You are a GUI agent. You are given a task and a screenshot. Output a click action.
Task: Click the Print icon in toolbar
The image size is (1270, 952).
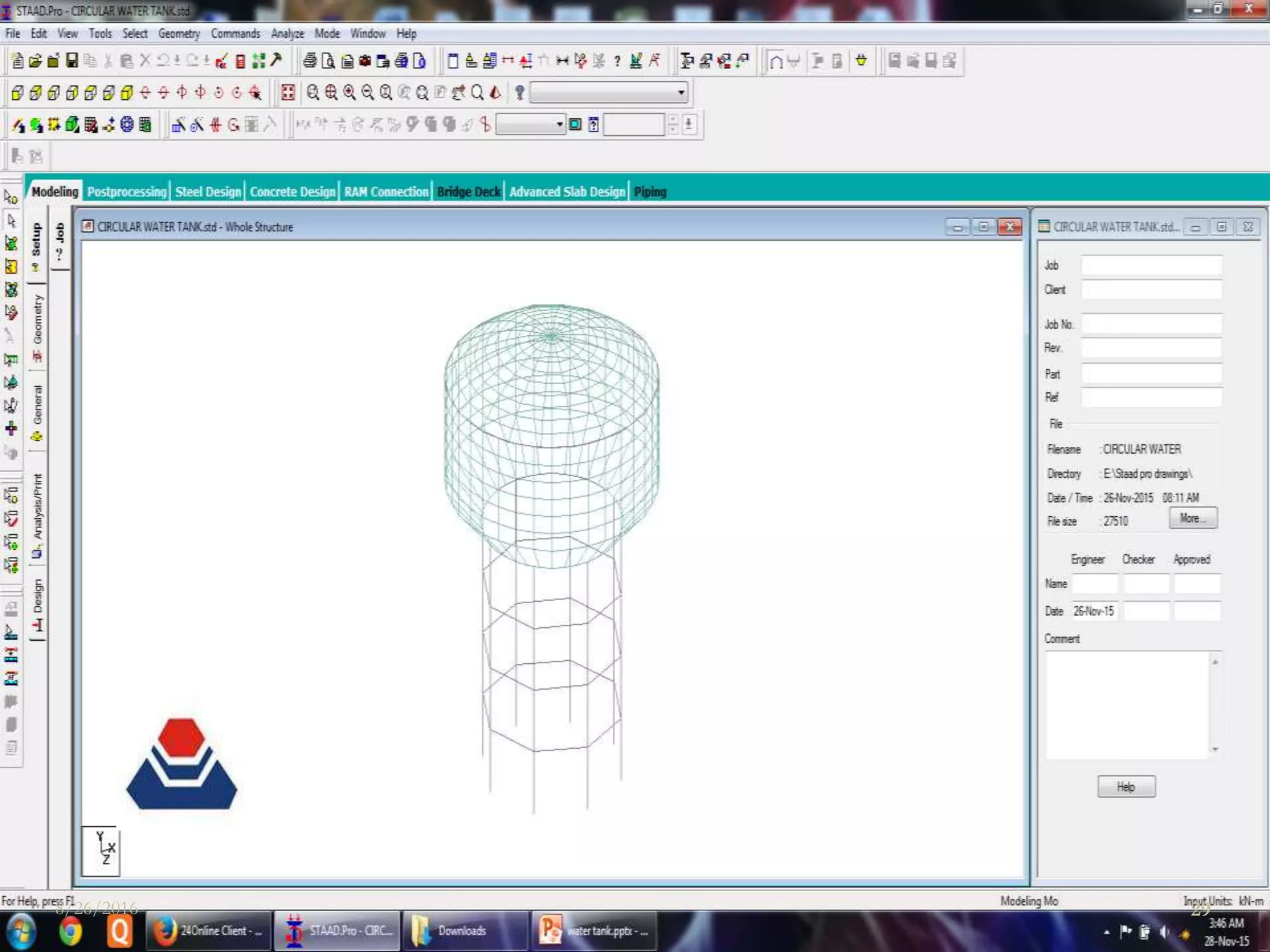click(x=310, y=60)
